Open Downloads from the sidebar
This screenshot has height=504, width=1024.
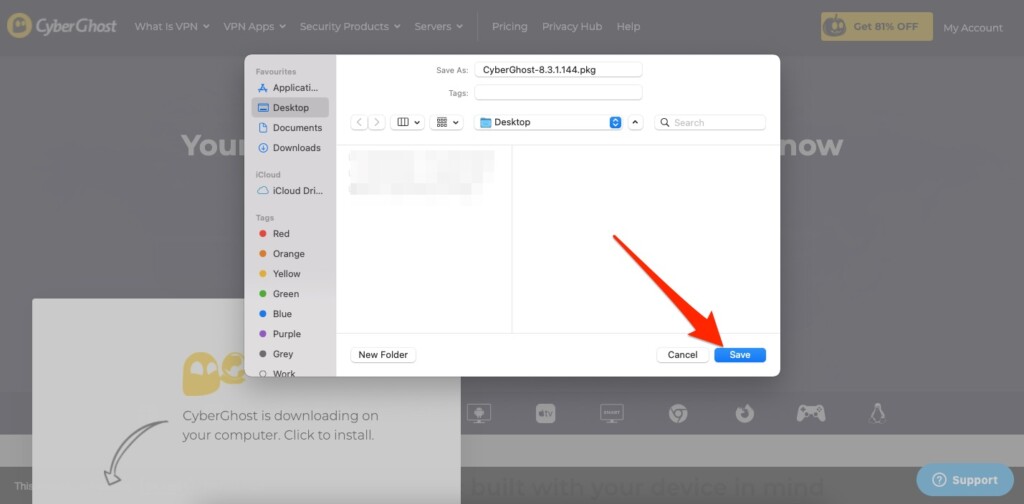click(x=290, y=148)
